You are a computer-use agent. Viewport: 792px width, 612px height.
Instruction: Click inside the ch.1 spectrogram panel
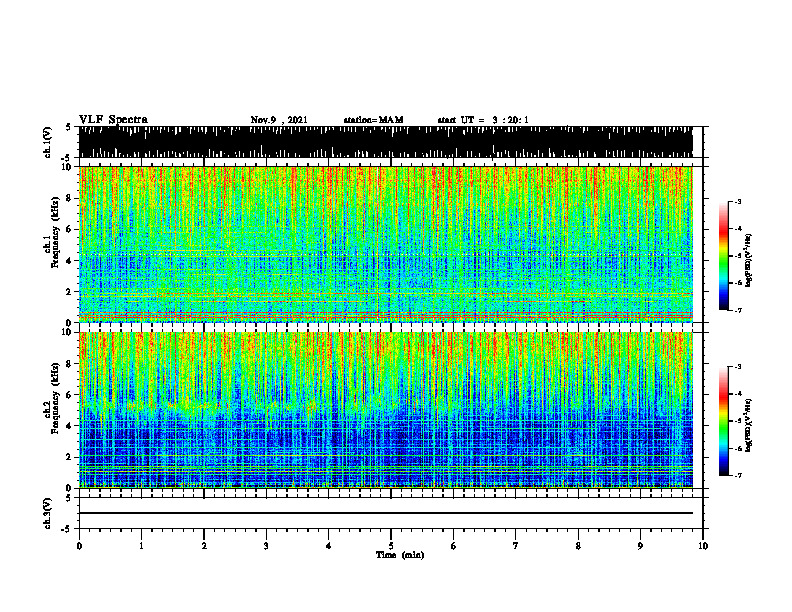[386, 244]
